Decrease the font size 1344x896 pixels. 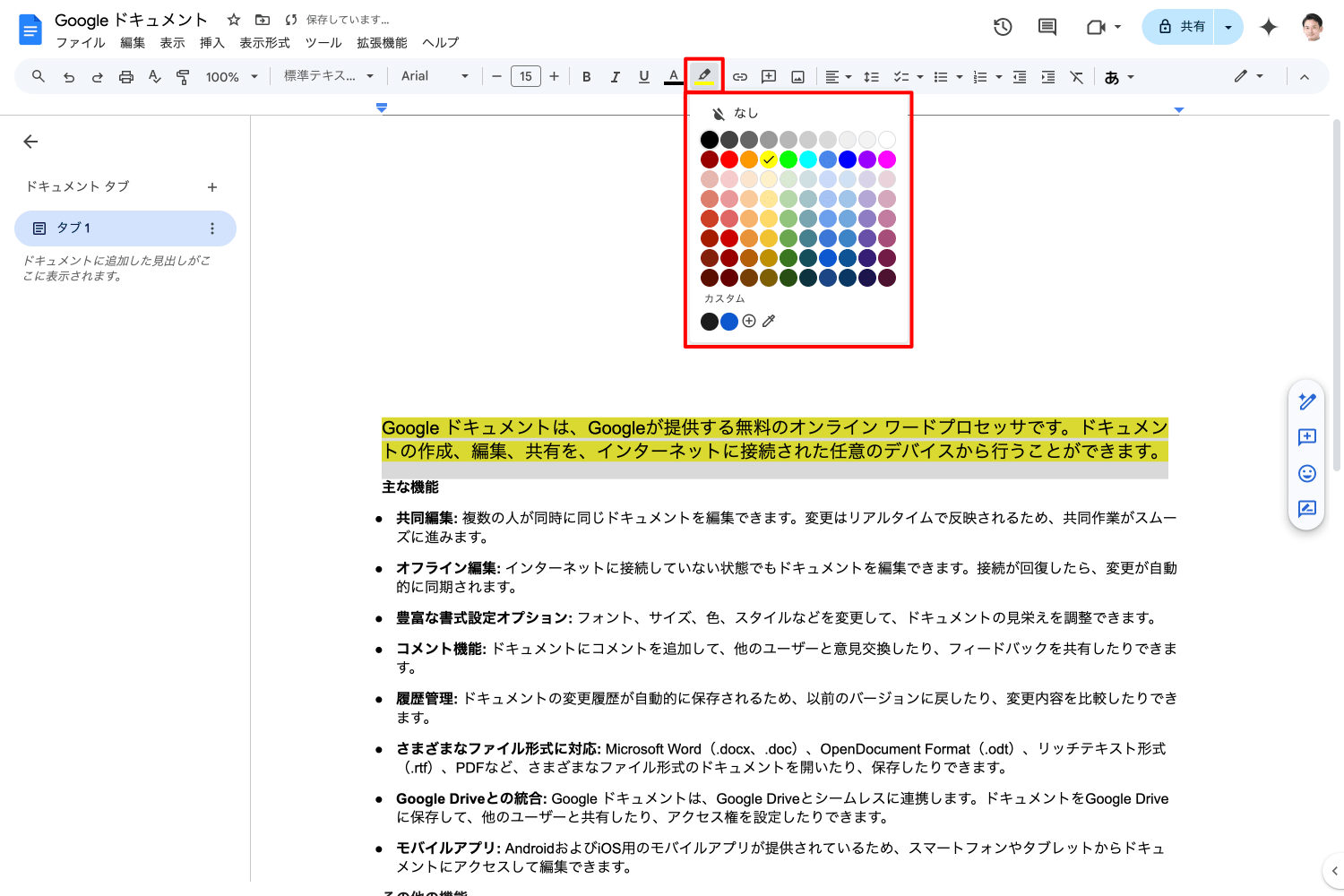tap(496, 76)
